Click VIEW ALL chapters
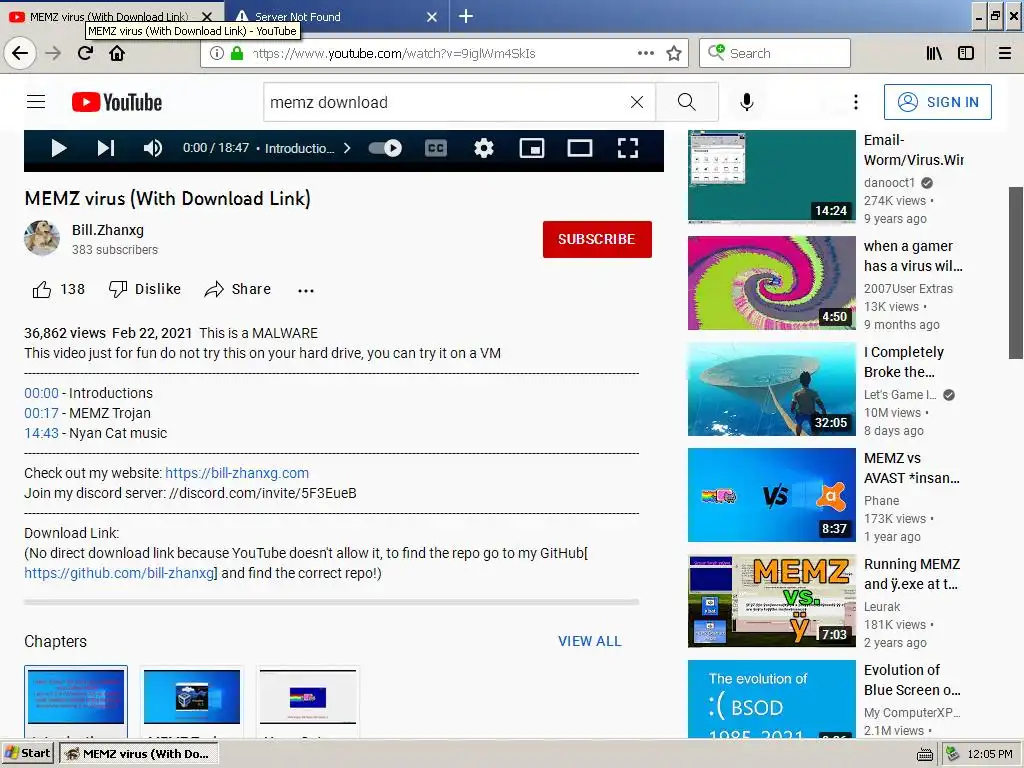 (590, 641)
